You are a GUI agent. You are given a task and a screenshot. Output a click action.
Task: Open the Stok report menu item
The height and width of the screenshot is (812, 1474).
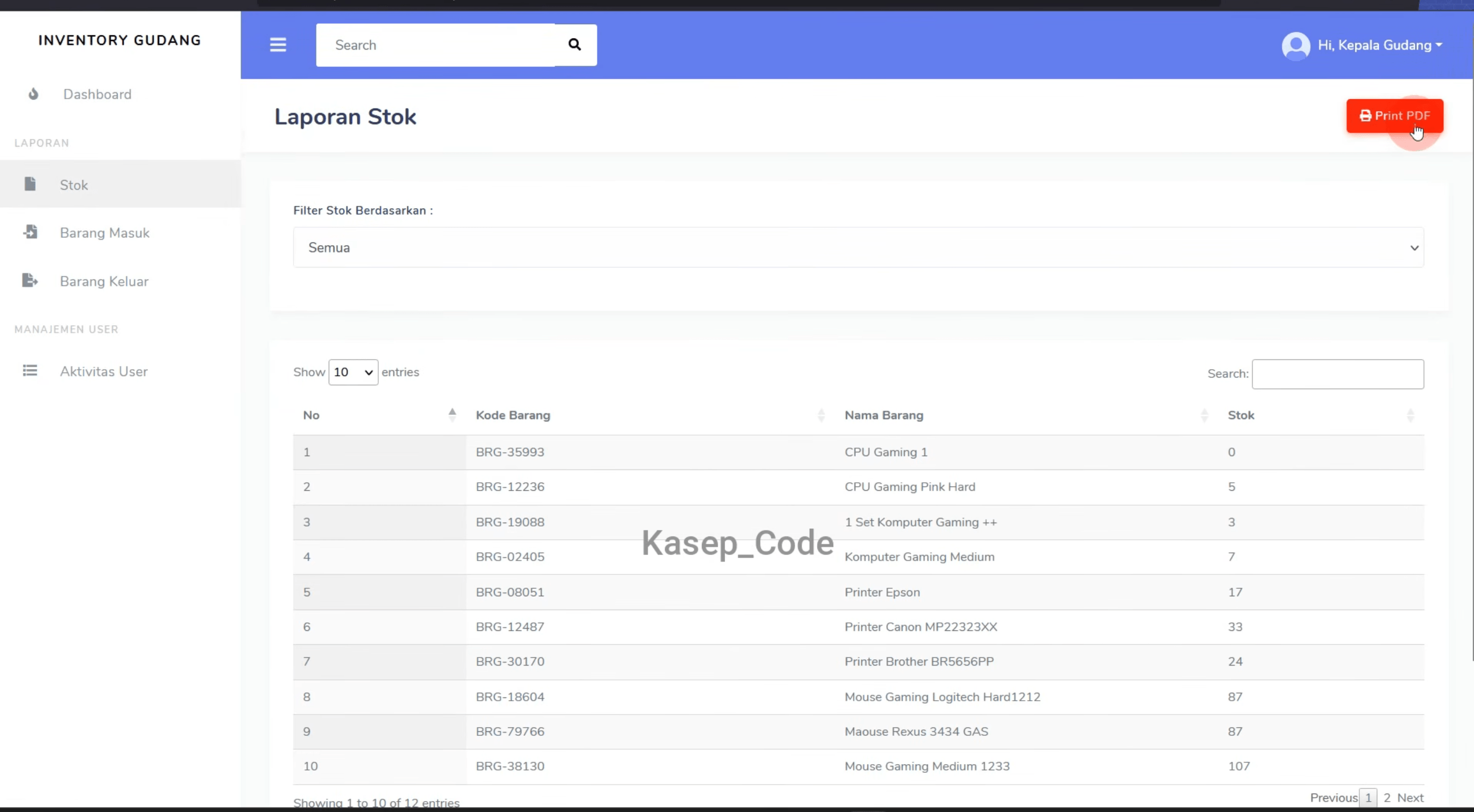[120, 185]
